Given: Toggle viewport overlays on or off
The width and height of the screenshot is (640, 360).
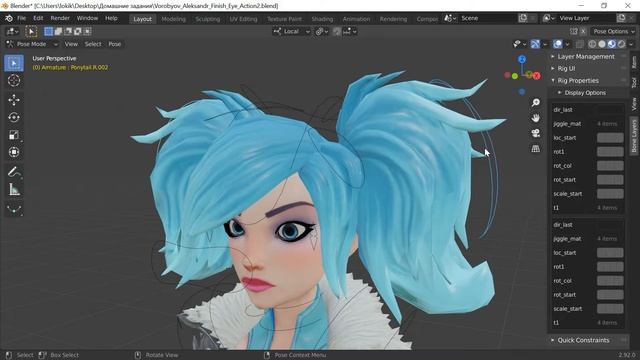Looking at the screenshot, I should 557,44.
